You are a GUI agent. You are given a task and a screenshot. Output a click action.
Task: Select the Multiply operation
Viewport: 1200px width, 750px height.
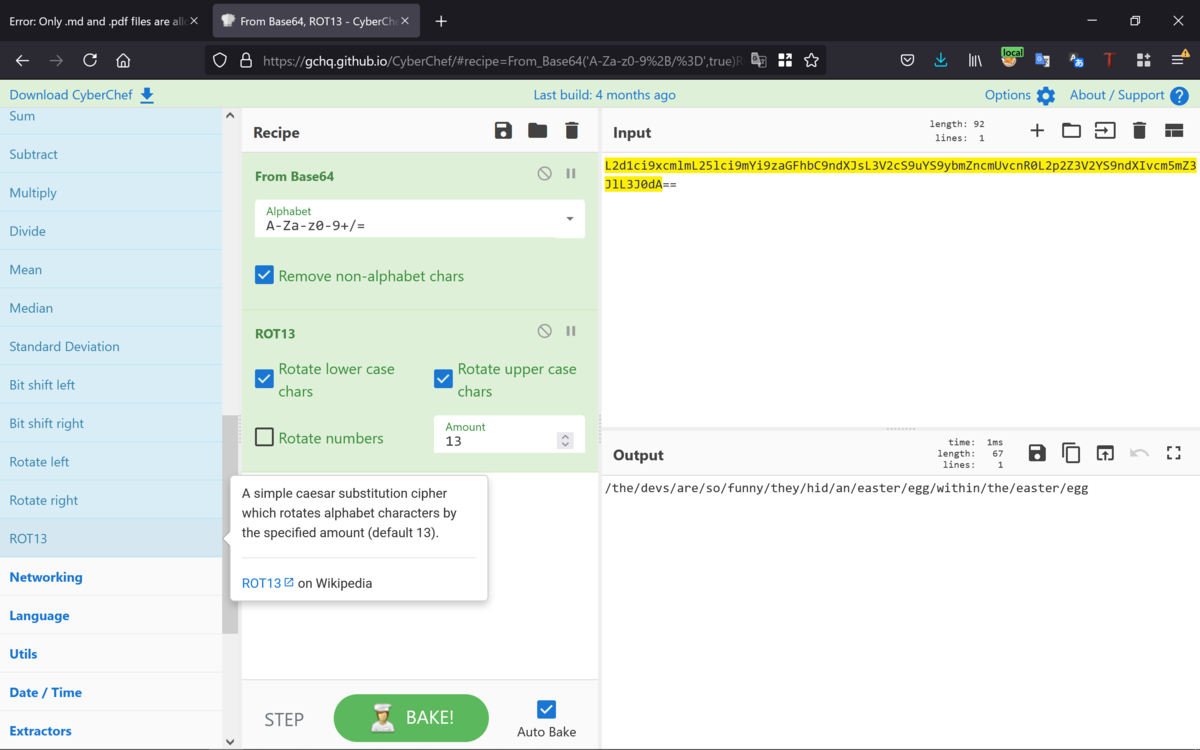tap(111, 193)
